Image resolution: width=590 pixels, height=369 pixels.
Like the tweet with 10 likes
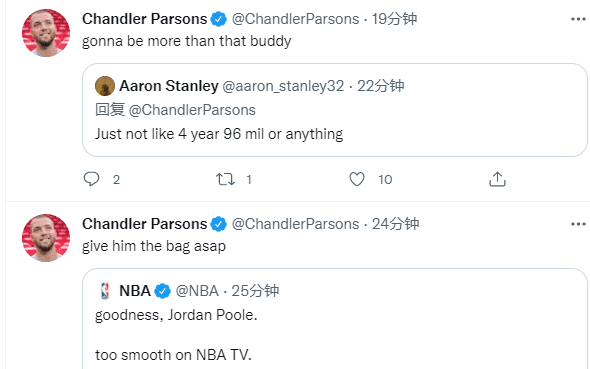[357, 179]
